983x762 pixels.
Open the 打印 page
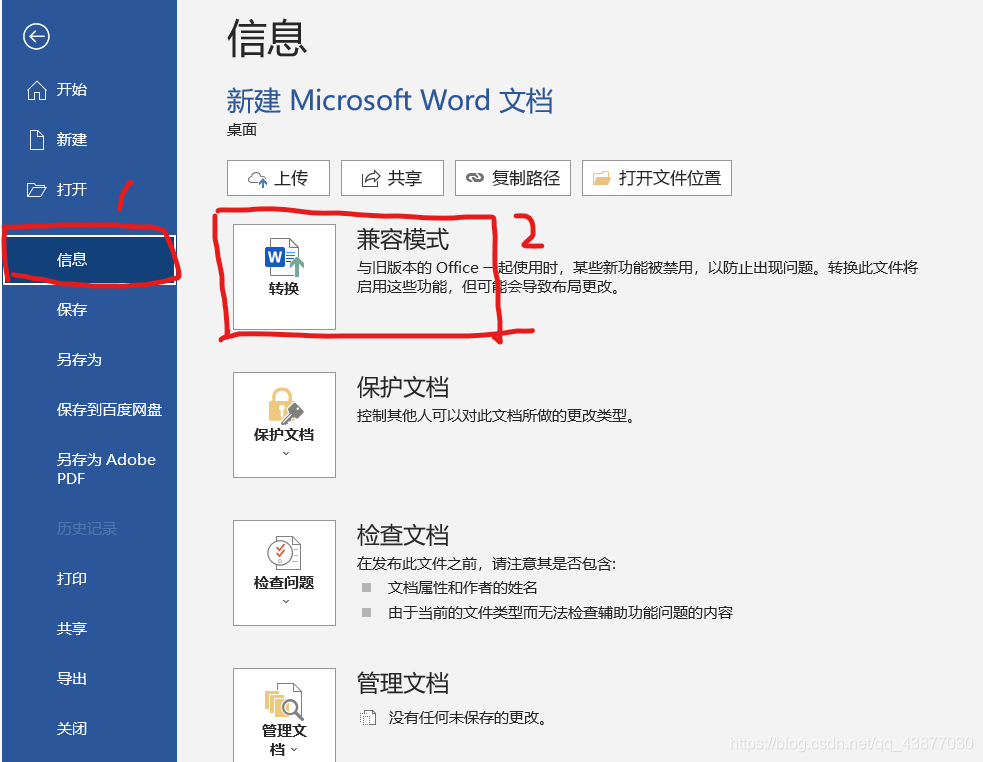tap(71, 579)
